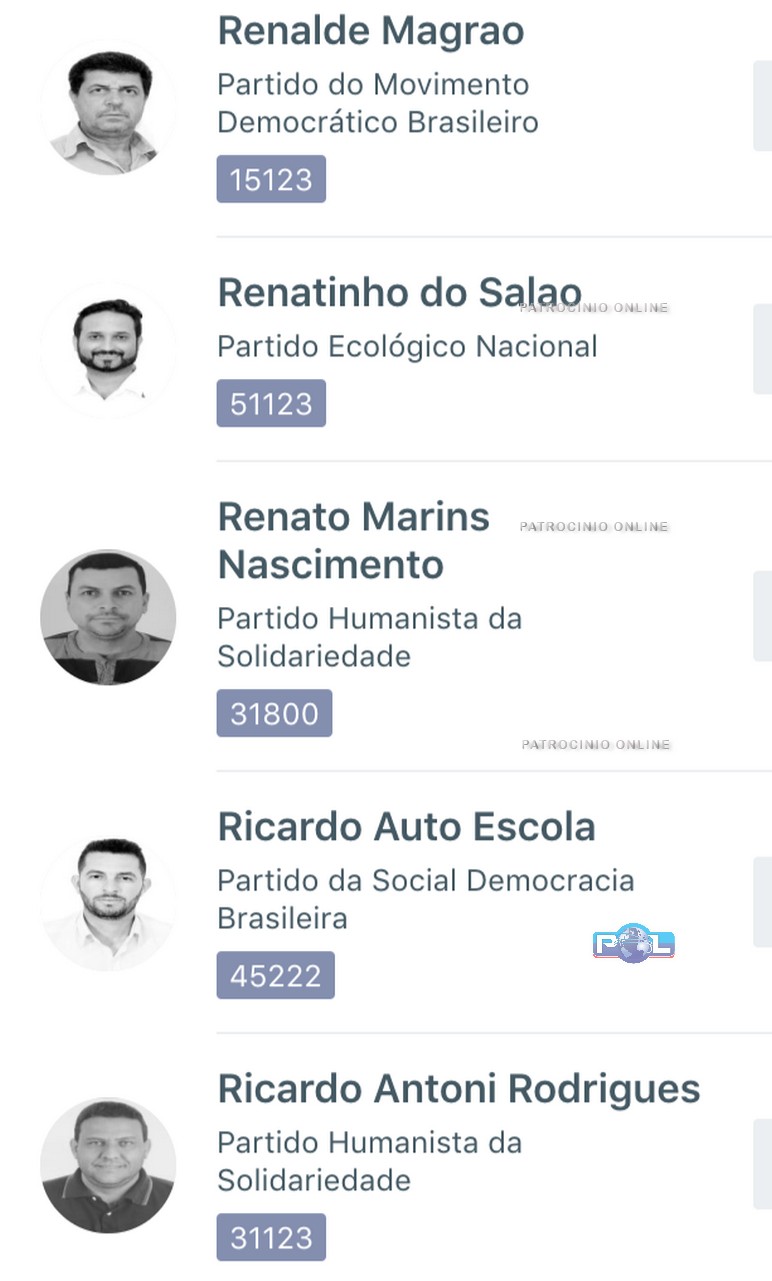The width and height of the screenshot is (772, 1281).
Task: Open the Renalde Magrao candidate name
Action: [371, 31]
